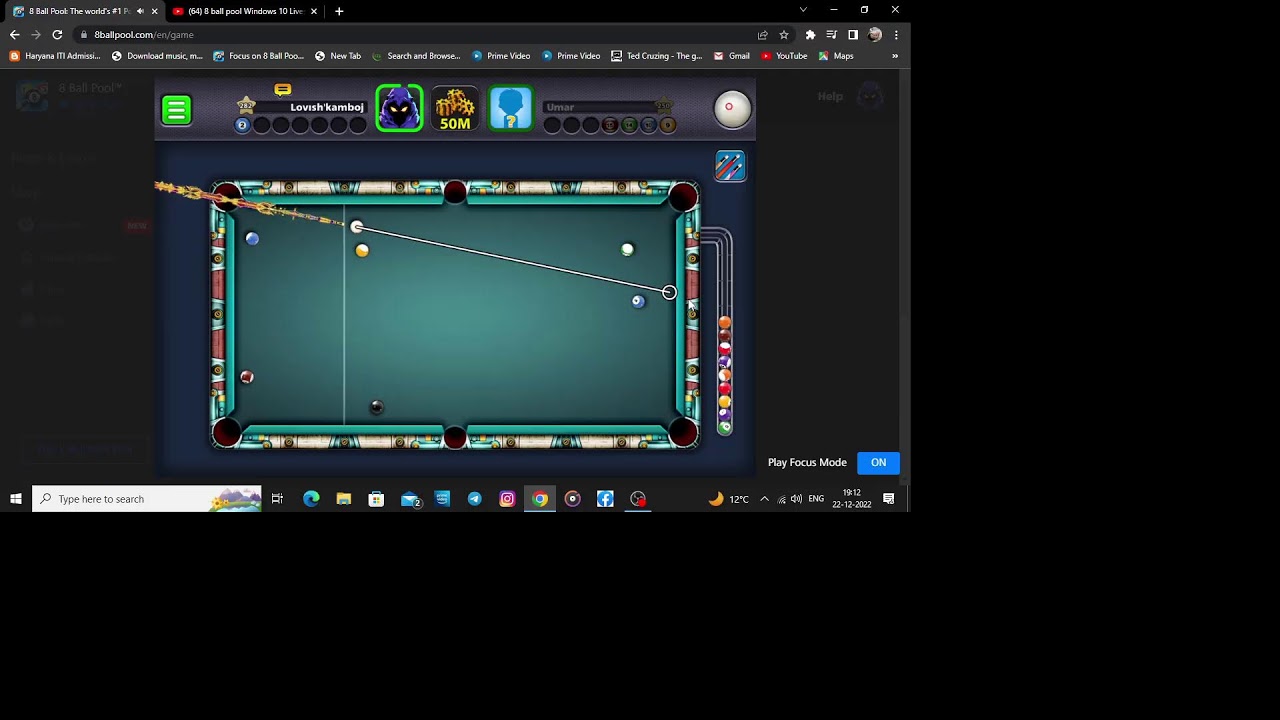Image resolution: width=1280 pixels, height=720 pixels.
Task: Open the 12°C weather widget
Action: pos(728,499)
